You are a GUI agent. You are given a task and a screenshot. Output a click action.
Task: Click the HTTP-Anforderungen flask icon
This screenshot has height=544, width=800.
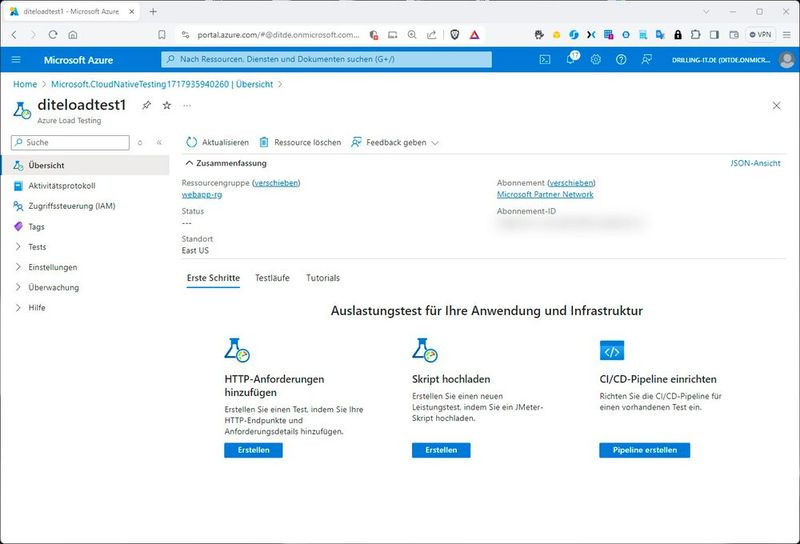(x=237, y=350)
